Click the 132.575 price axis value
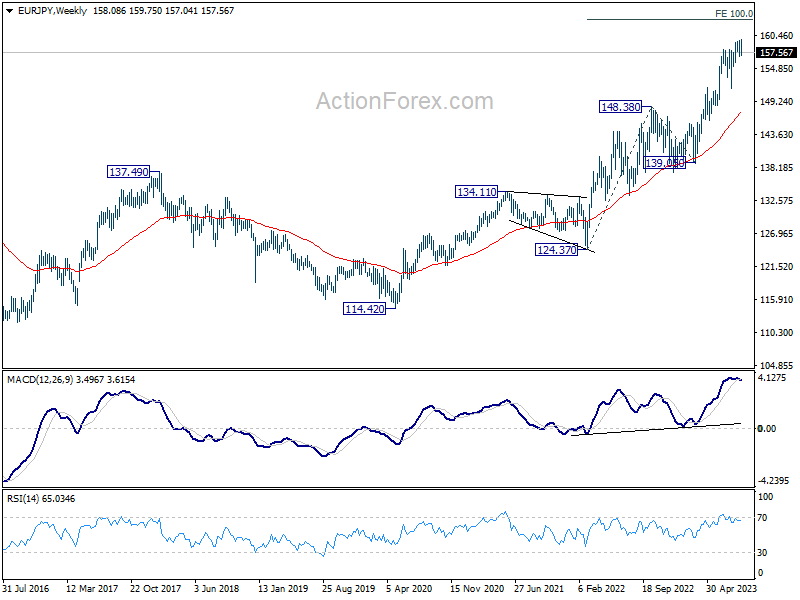Image resolution: width=800 pixels, height=600 pixels. coord(777,201)
